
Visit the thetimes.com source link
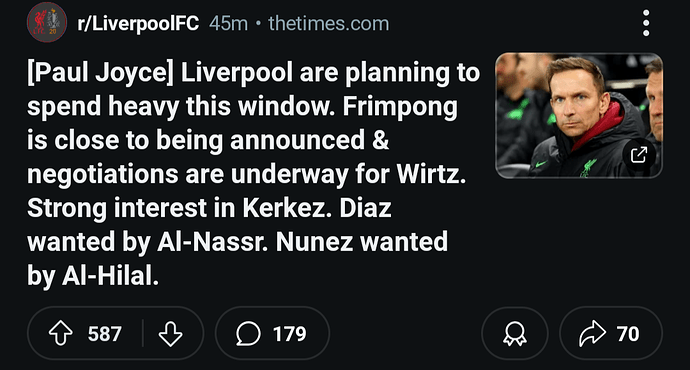pyautogui.click(x=329, y=23)
